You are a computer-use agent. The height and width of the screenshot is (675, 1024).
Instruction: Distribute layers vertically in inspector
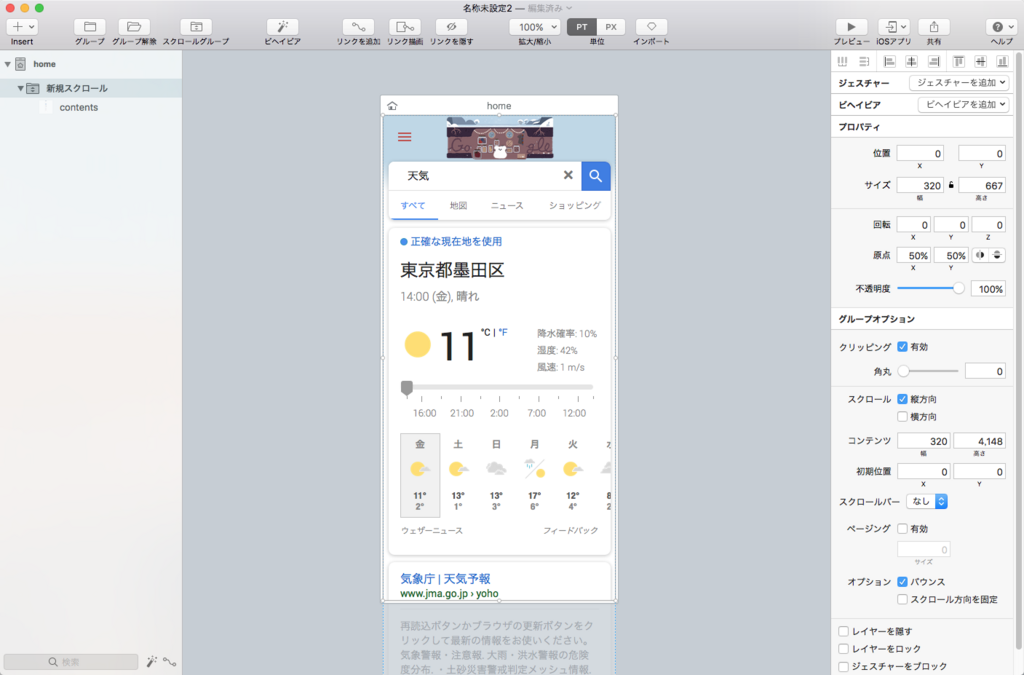coord(864,61)
